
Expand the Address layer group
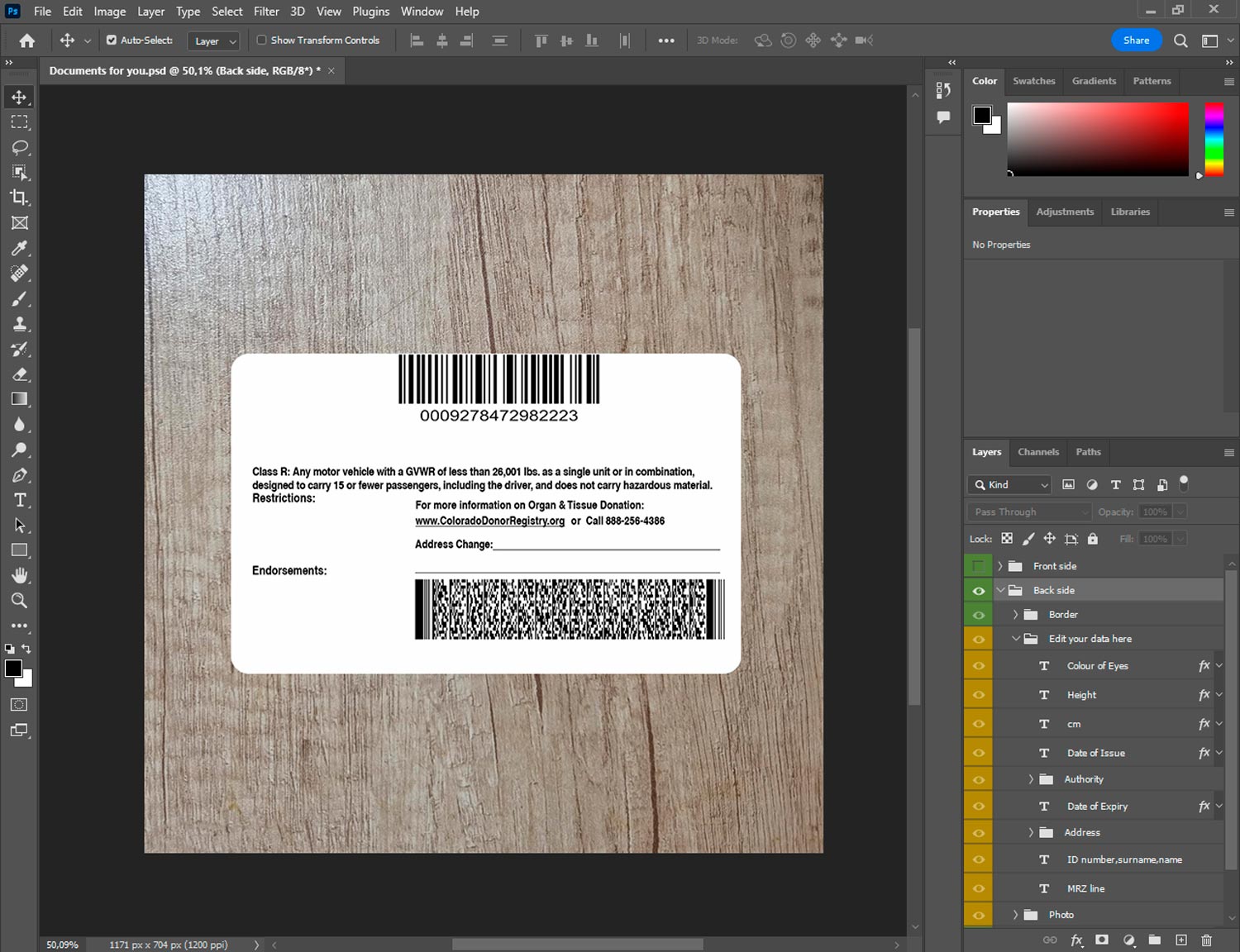1031,832
